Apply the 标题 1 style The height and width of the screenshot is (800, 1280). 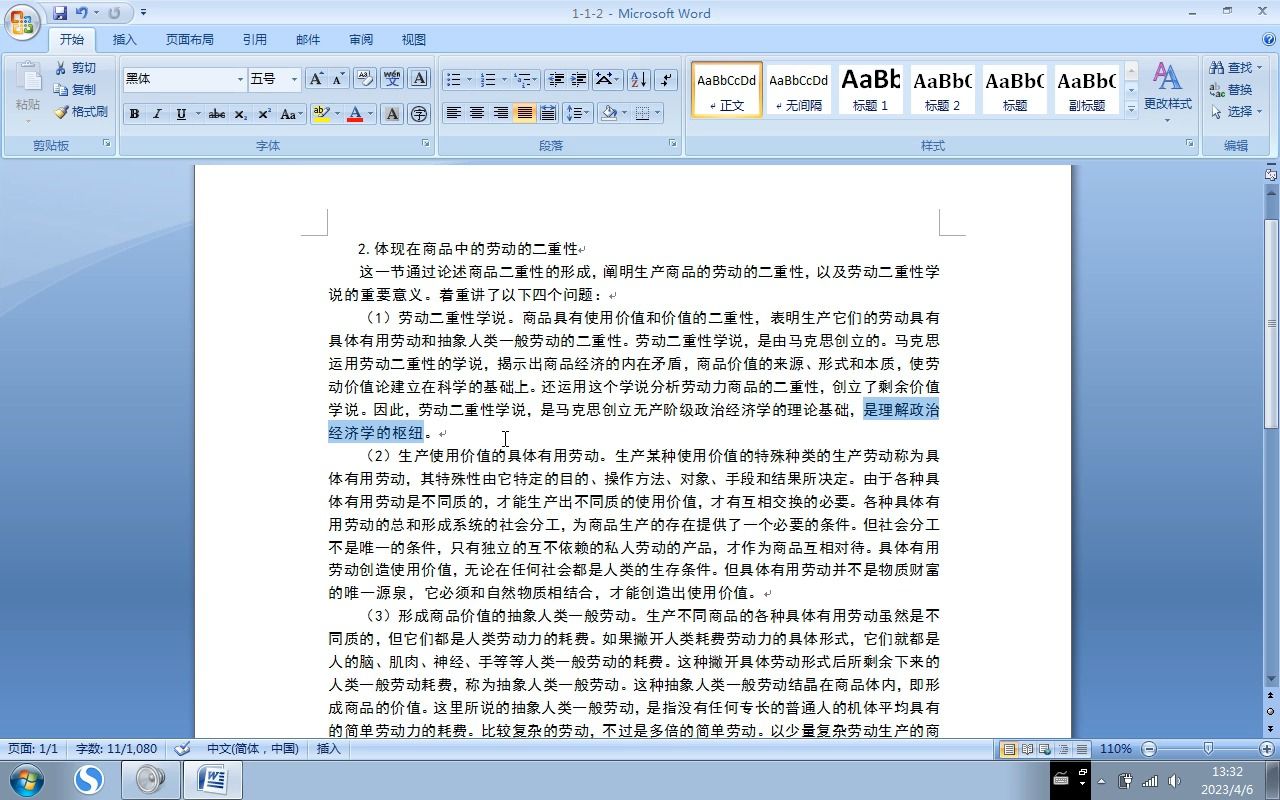870,89
